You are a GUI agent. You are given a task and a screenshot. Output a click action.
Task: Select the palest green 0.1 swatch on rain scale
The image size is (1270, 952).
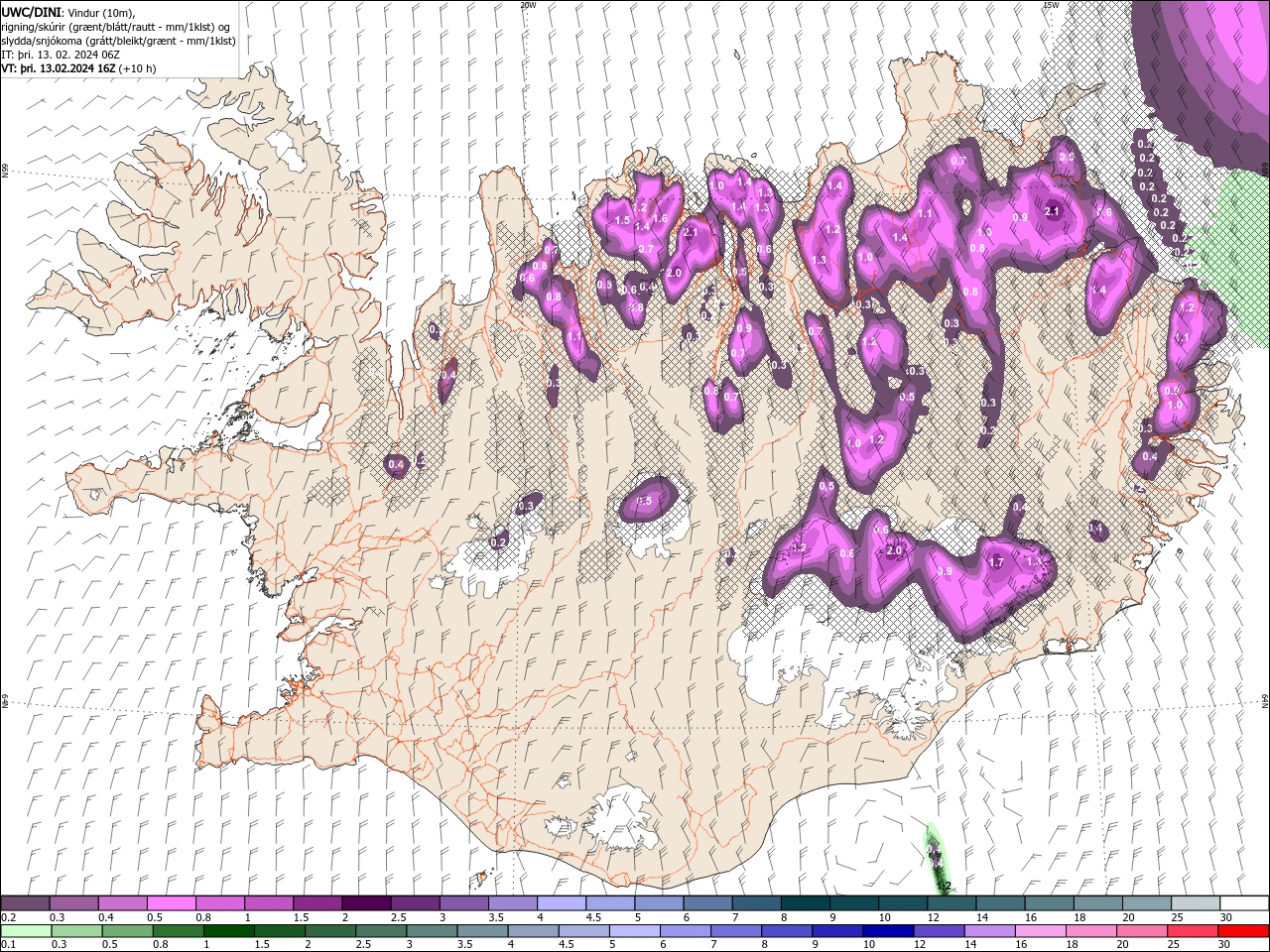[x=26, y=931]
